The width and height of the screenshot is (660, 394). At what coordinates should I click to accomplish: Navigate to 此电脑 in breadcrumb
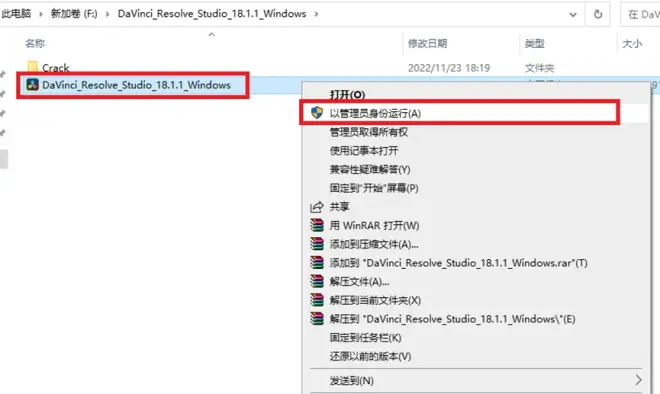16,14
